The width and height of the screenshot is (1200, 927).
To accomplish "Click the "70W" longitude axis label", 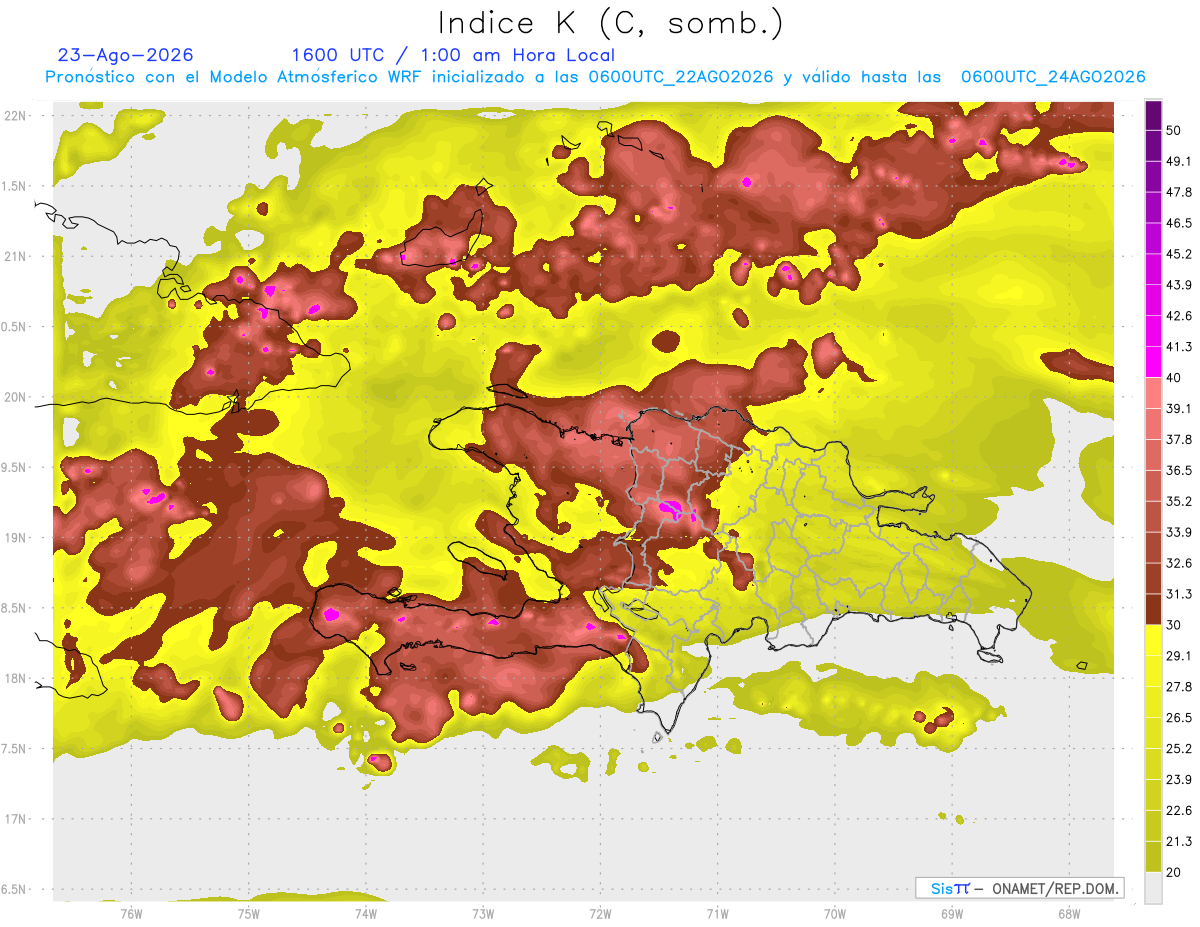I will pos(835,913).
